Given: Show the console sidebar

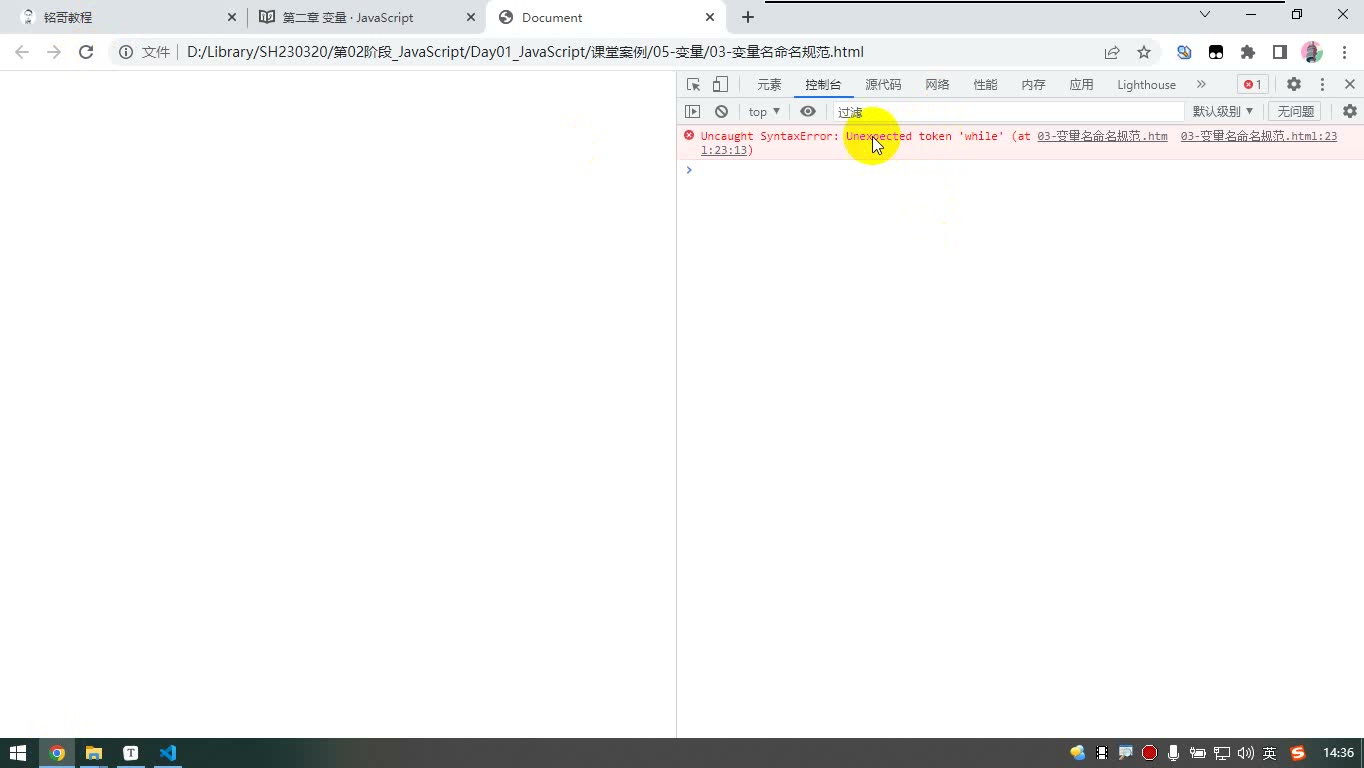Looking at the screenshot, I should (692, 112).
